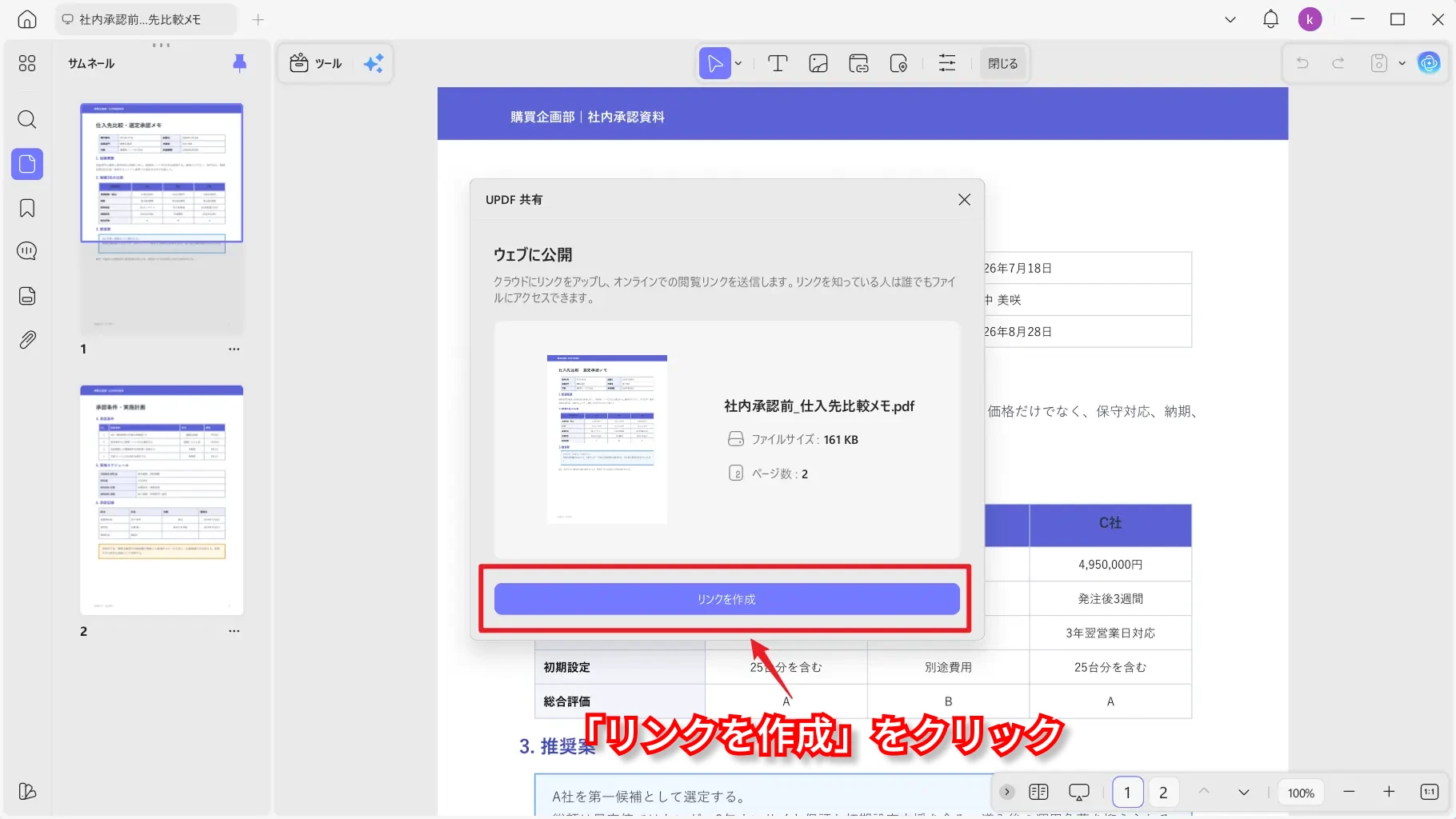The height and width of the screenshot is (819, 1456).
Task: Close the UPDF 共有 dialog
Action: (x=964, y=199)
